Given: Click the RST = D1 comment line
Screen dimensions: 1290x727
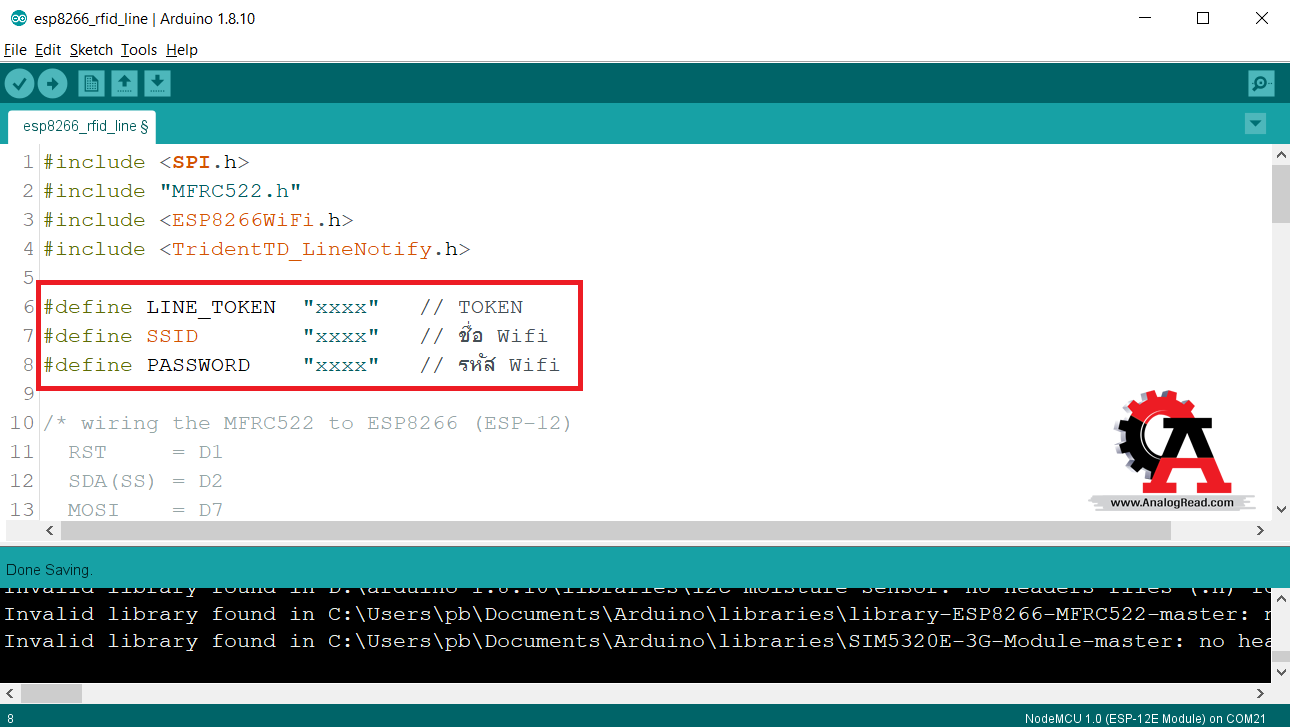Looking at the screenshot, I should click(x=145, y=452).
